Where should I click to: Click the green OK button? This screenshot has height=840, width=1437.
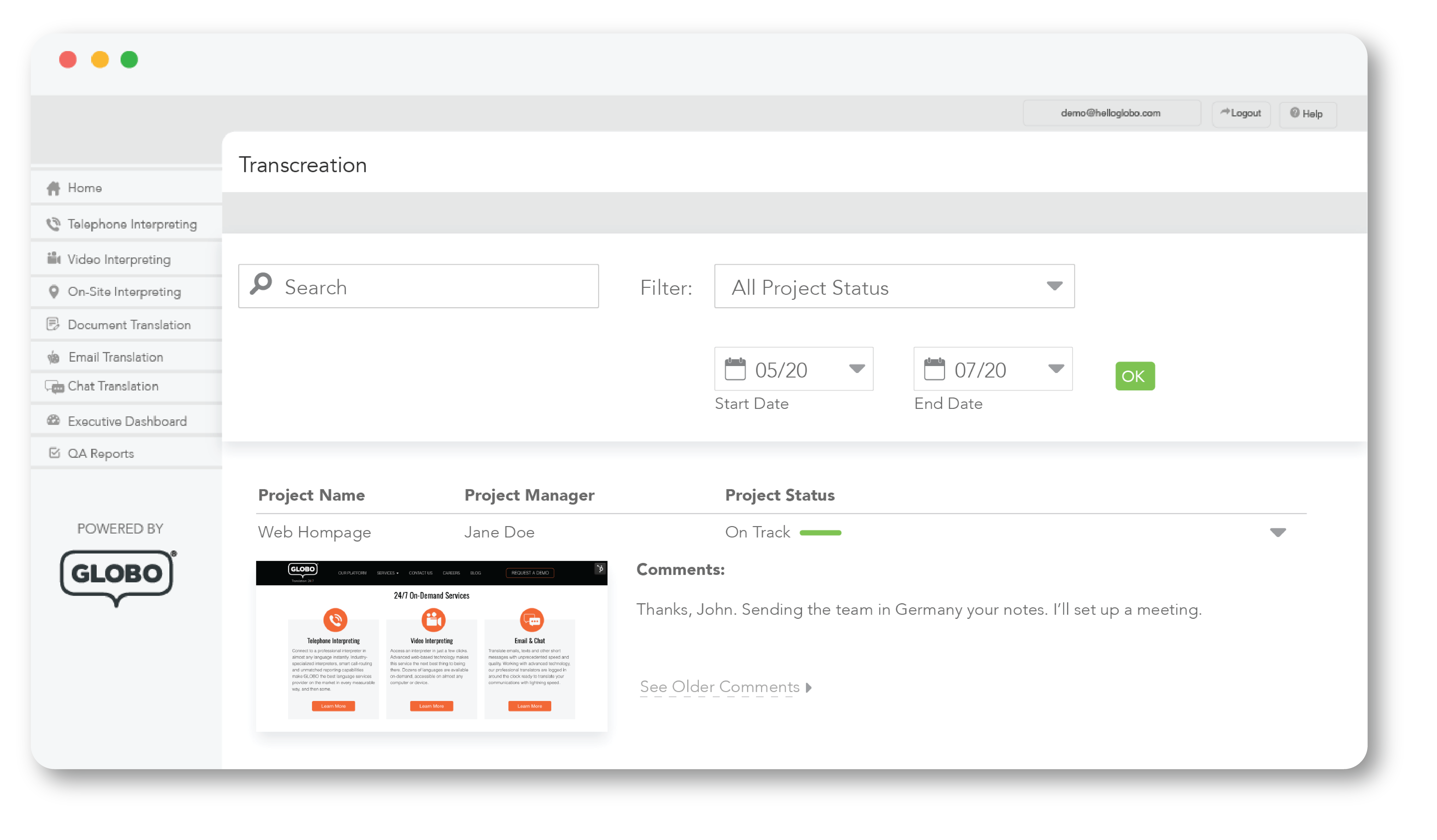1135,376
